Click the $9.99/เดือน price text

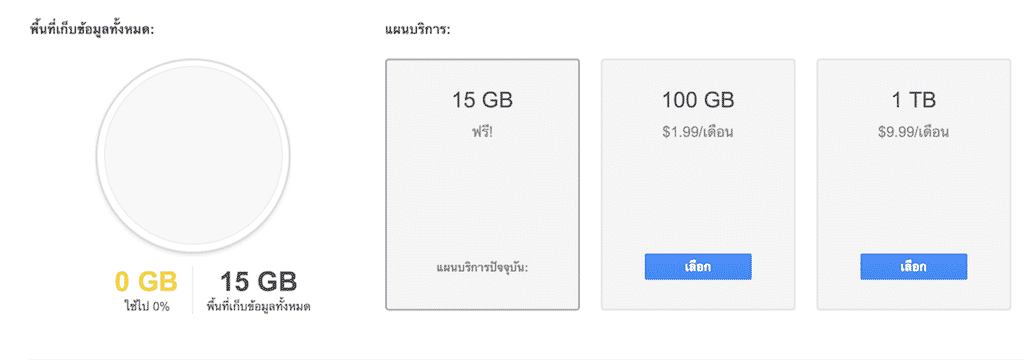coord(913,133)
